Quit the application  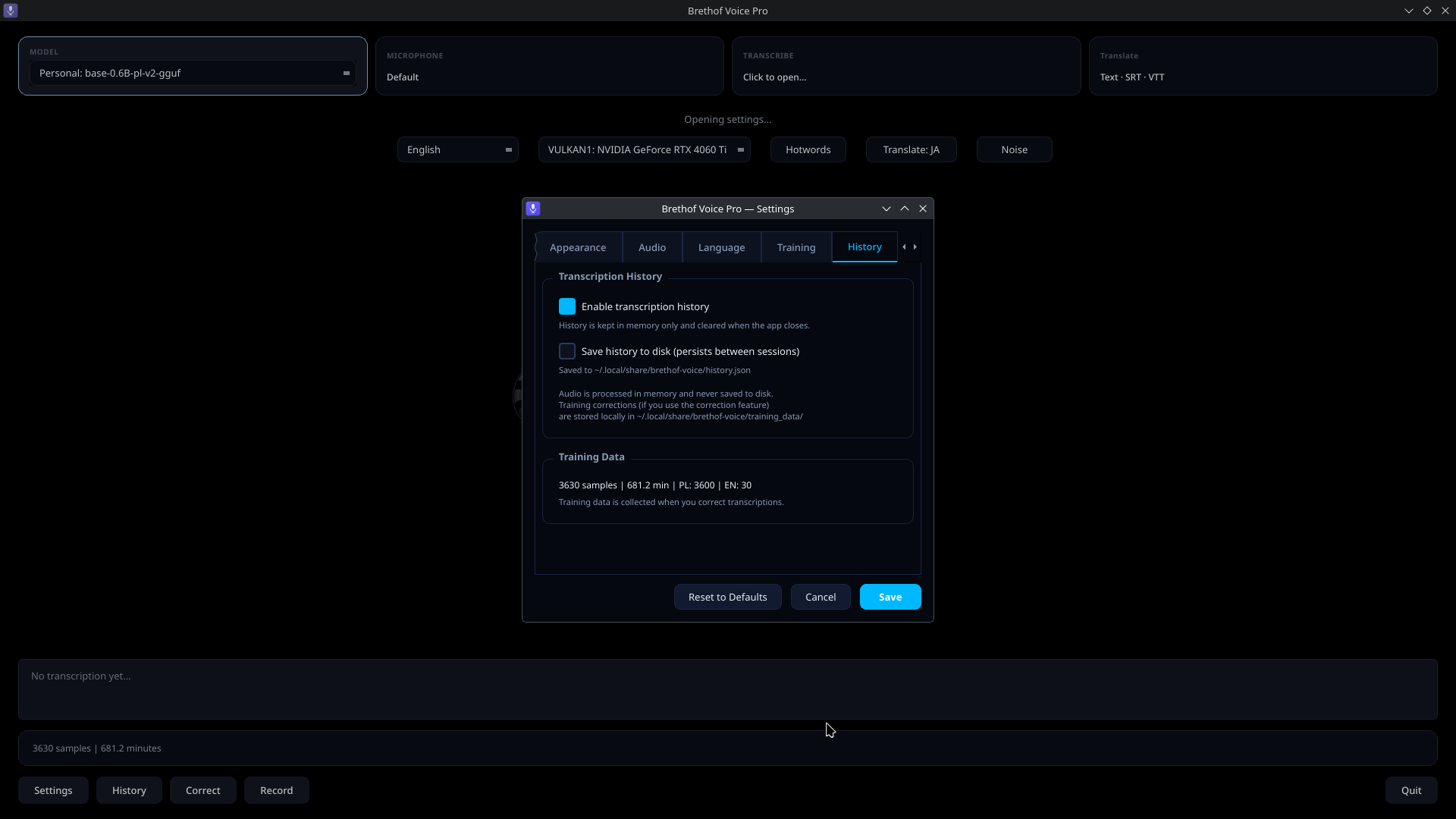(1411, 790)
